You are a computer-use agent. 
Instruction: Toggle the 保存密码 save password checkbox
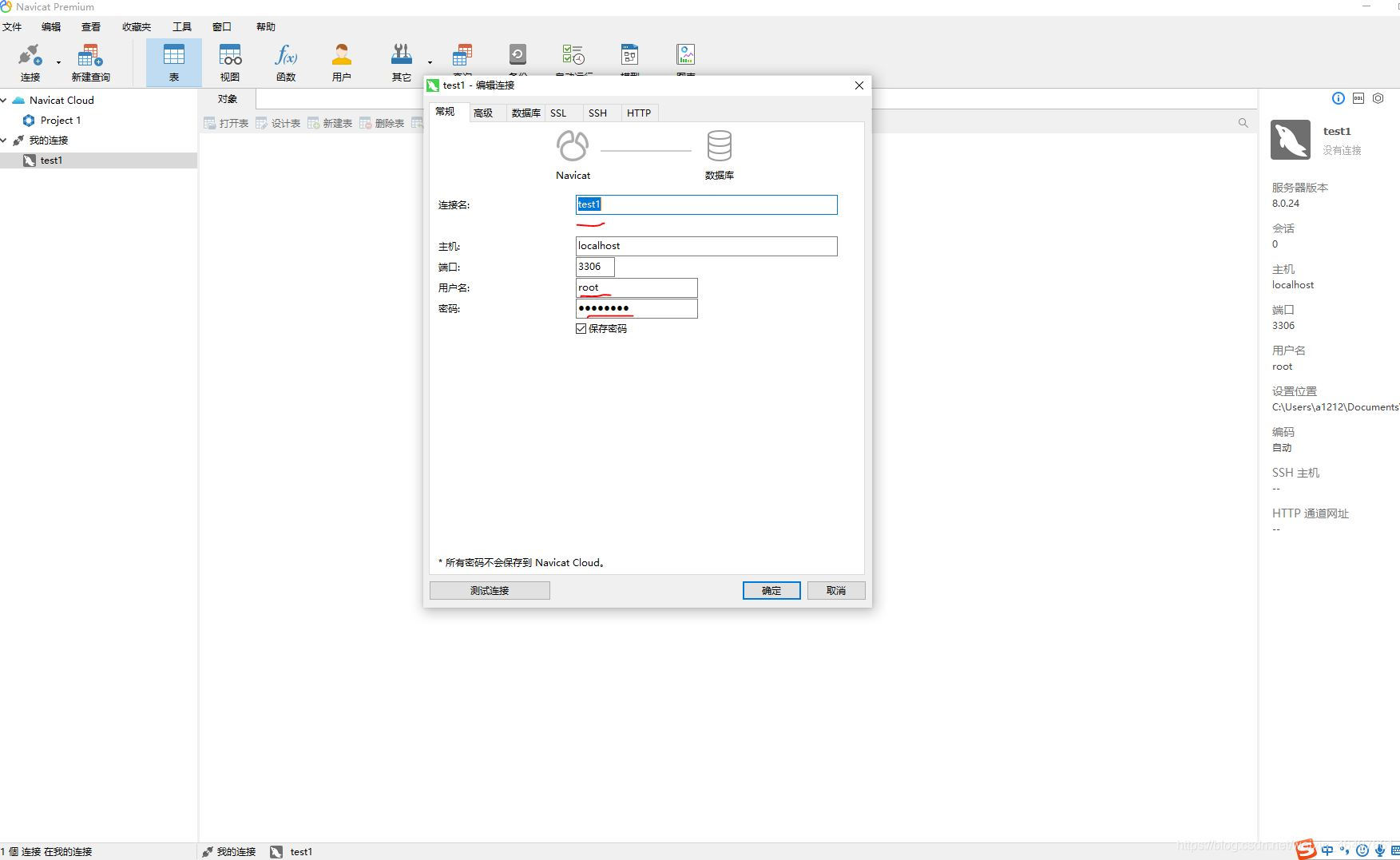point(581,328)
